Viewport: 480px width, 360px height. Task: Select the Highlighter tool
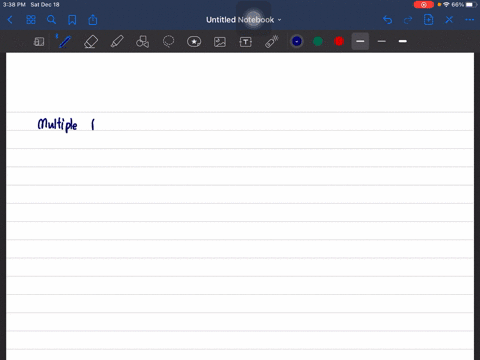point(117,42)
